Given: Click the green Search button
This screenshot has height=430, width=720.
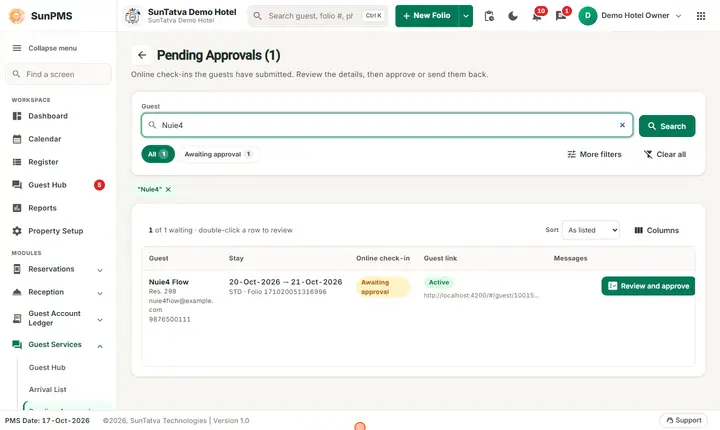Looking at the screenshot, I should pyautogui.click(x=667, y=126).
